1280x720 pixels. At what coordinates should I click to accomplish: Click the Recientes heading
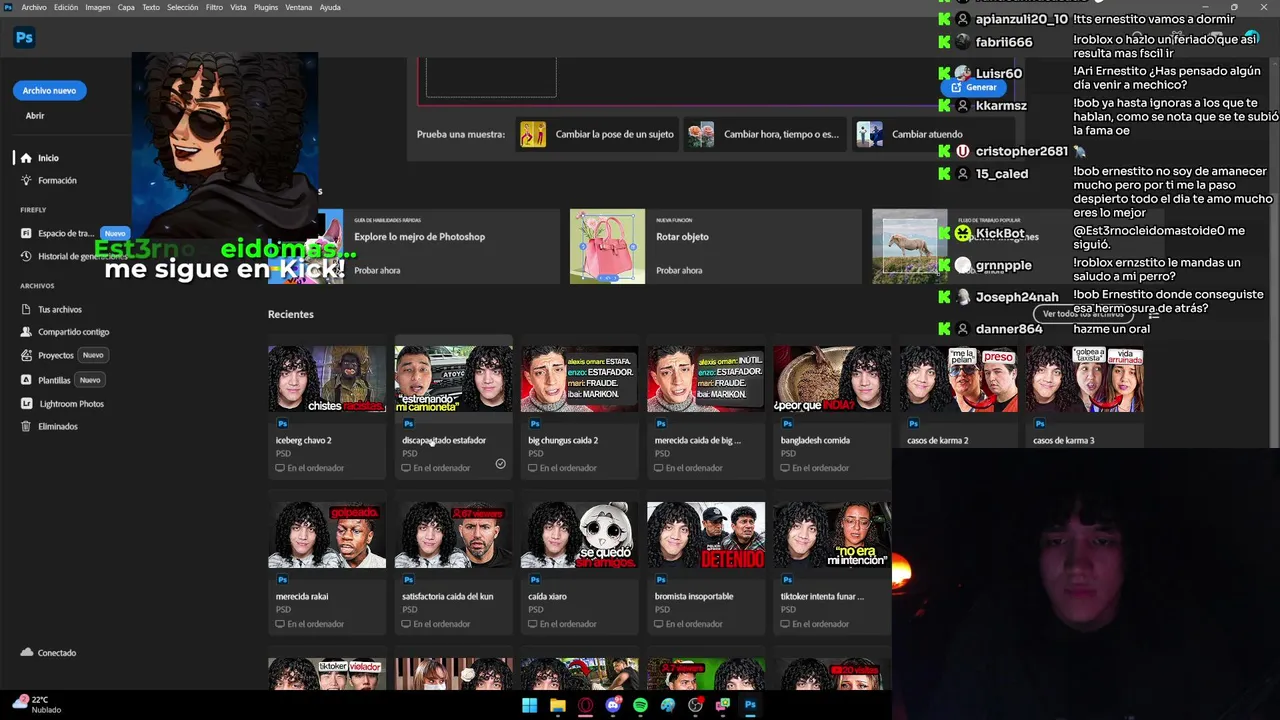[290, 314]
